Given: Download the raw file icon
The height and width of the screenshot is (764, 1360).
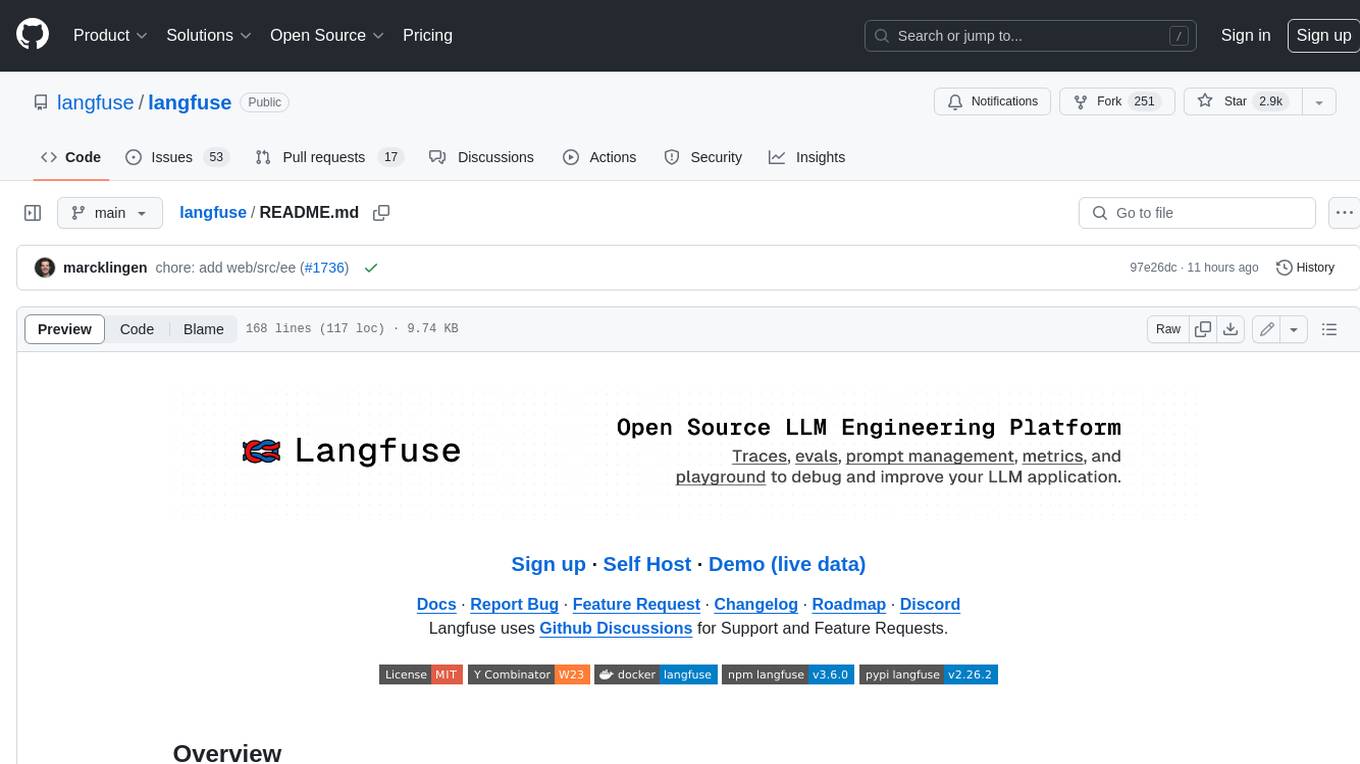Looking at the screenshot, I should click(1231, 329).
